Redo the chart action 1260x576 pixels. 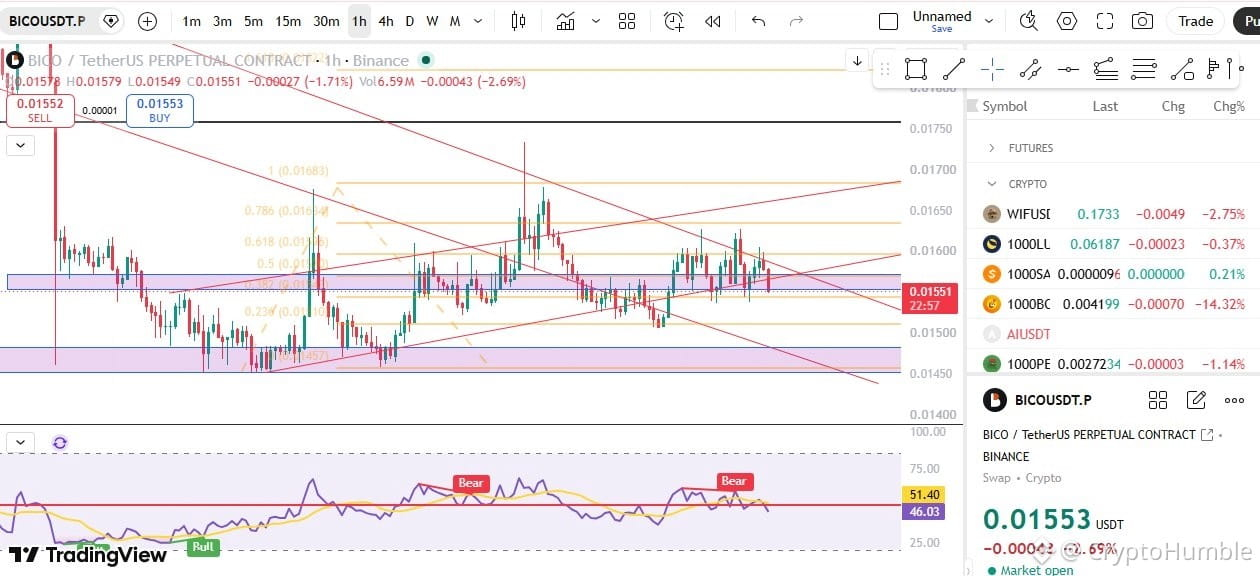796,21
